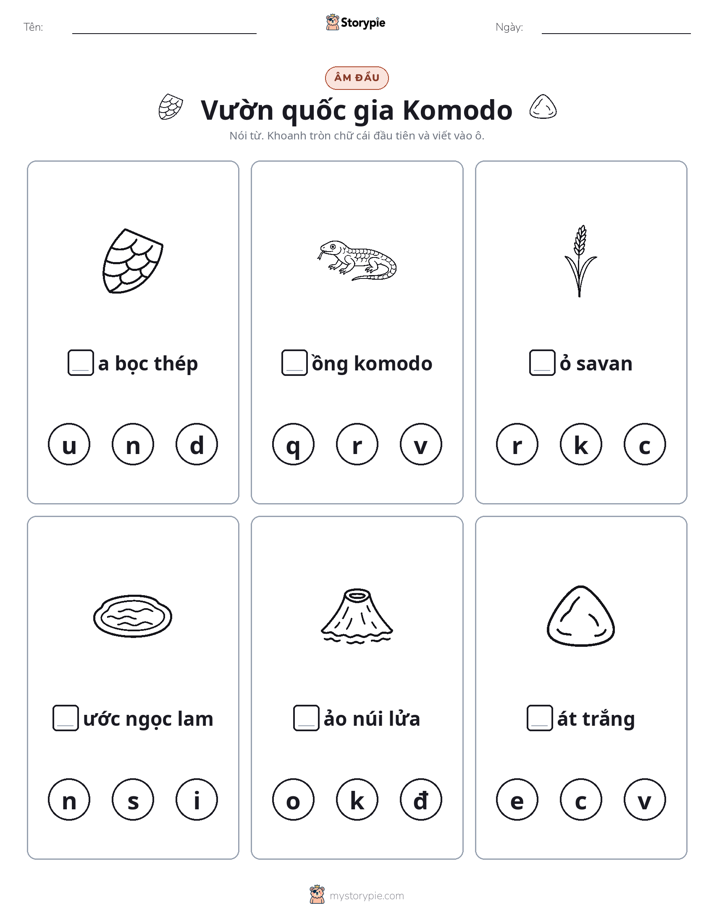Image resolution: width=714 pixels, height=924 pixels.
Task: Click the turquoise water pool picture
Action: point(133,616)
